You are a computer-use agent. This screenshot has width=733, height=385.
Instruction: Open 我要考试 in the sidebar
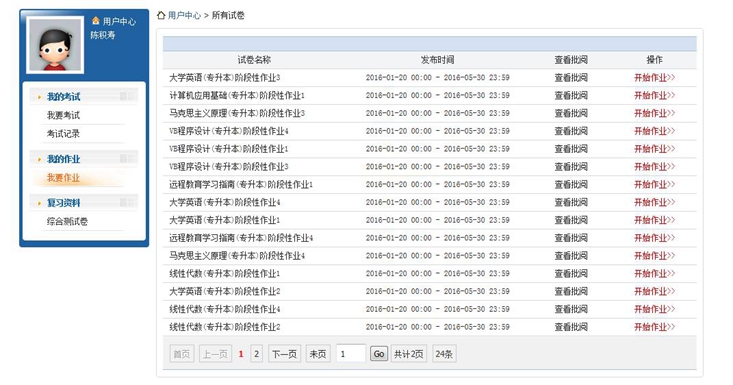click(63, 115)
